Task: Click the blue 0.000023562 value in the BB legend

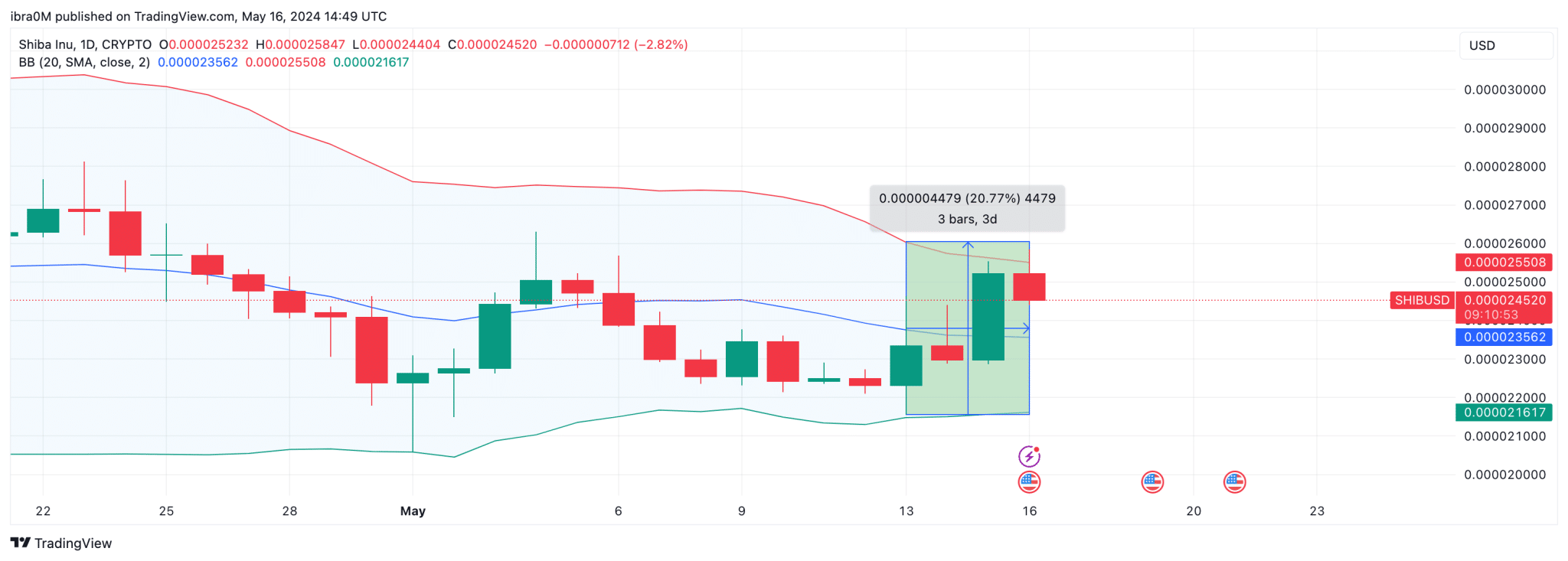Action: (198, 62)
